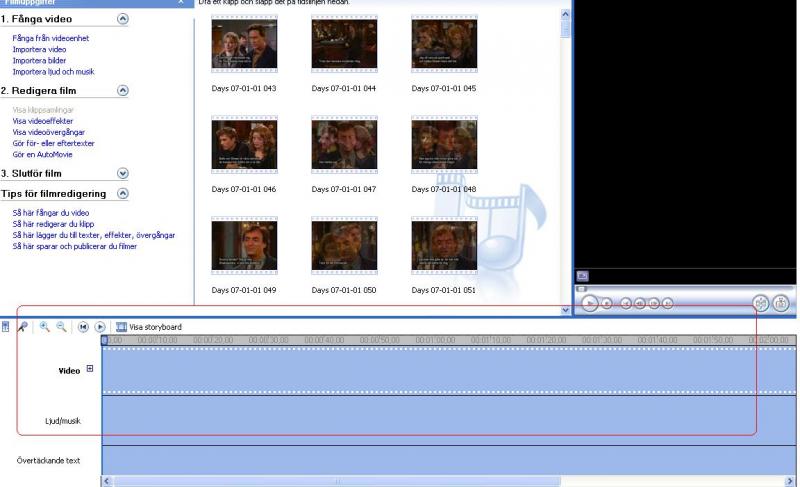The image size is (800, 487).
Task: Rewind the timeline to the start
Action: (x=83, y=327)
